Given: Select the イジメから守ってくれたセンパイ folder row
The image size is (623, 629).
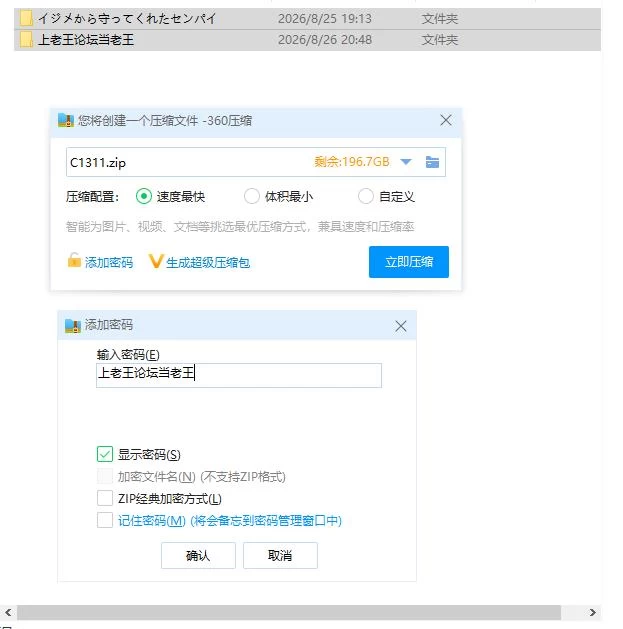Looking at the screenshot, I should click(307, 18).
